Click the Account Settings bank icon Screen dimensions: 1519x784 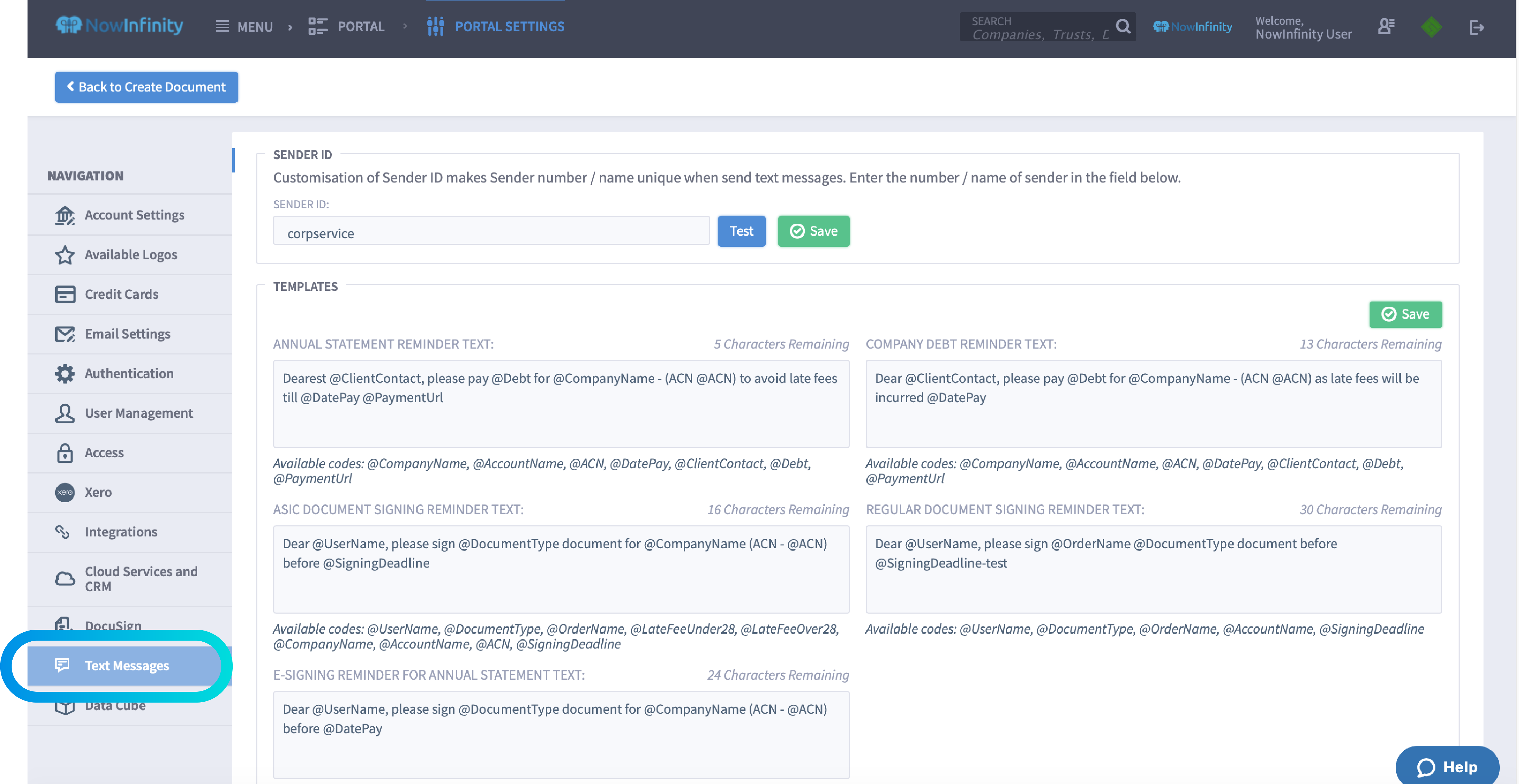65,215
